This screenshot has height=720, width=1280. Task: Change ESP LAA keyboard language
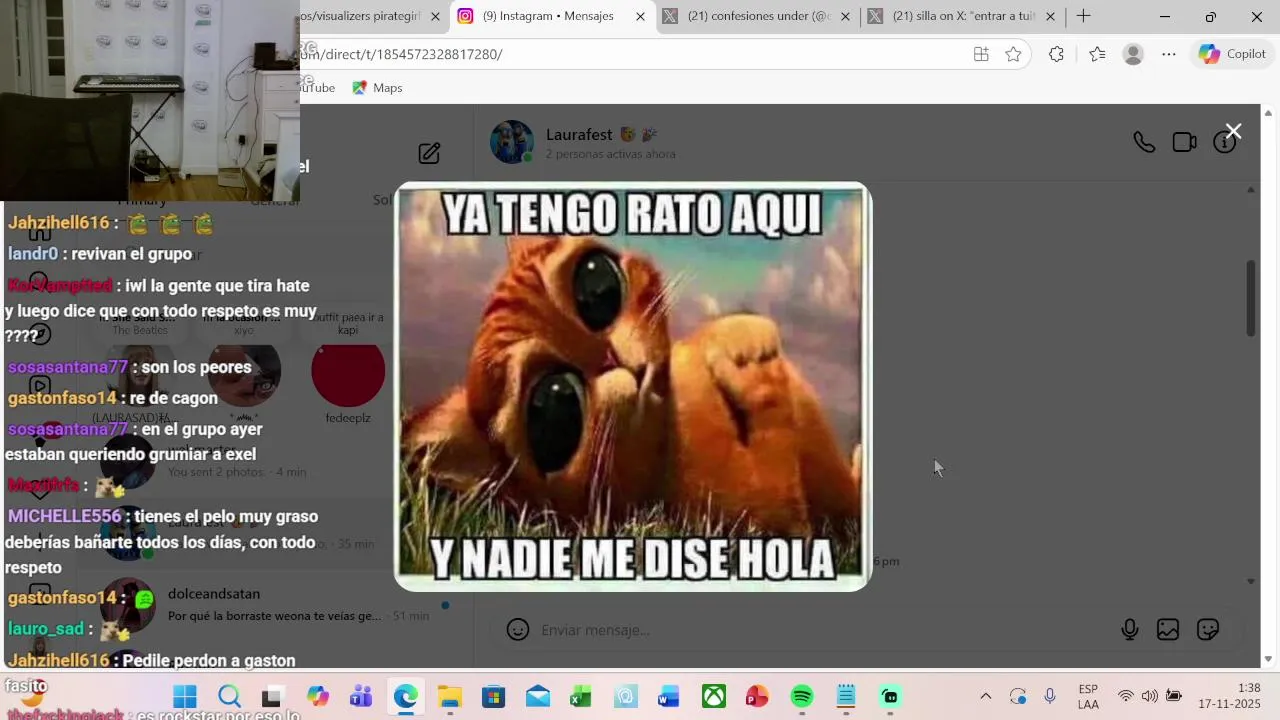pyautogui.click(x=1088, y=696)
